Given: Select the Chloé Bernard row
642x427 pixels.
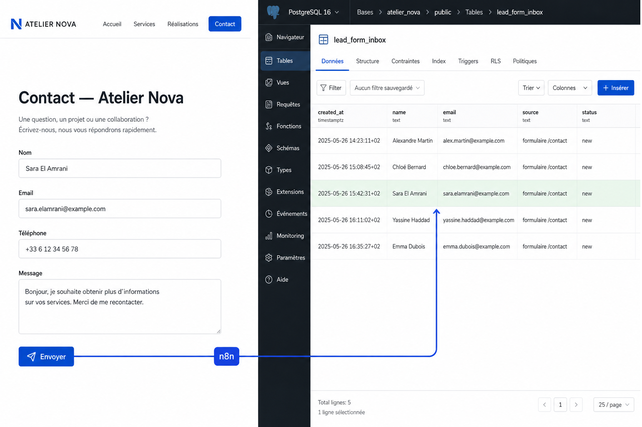Looking at the screenshot, I should (476, 167).
